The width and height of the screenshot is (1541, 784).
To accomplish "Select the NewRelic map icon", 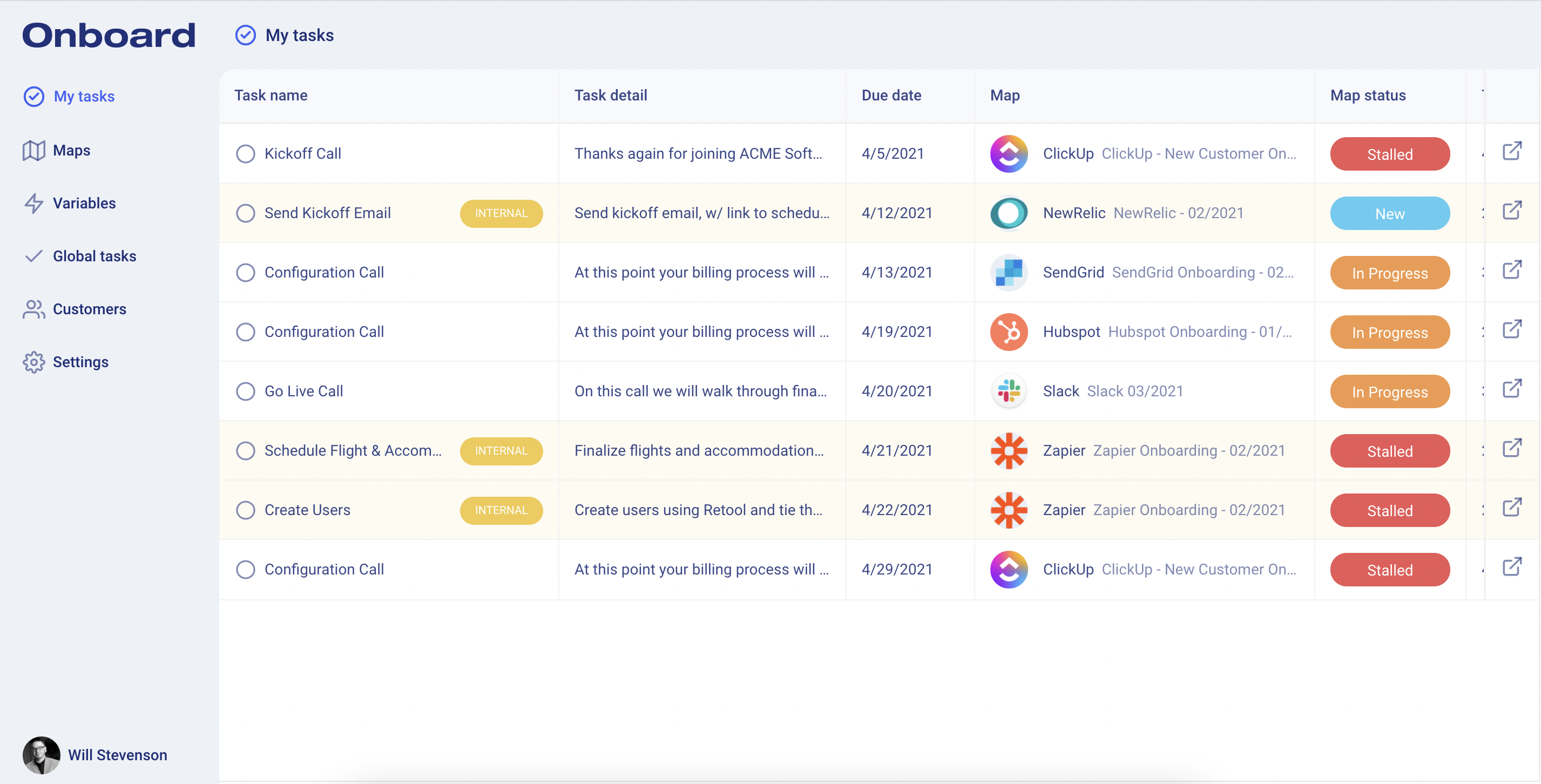I will point(1009,213).
